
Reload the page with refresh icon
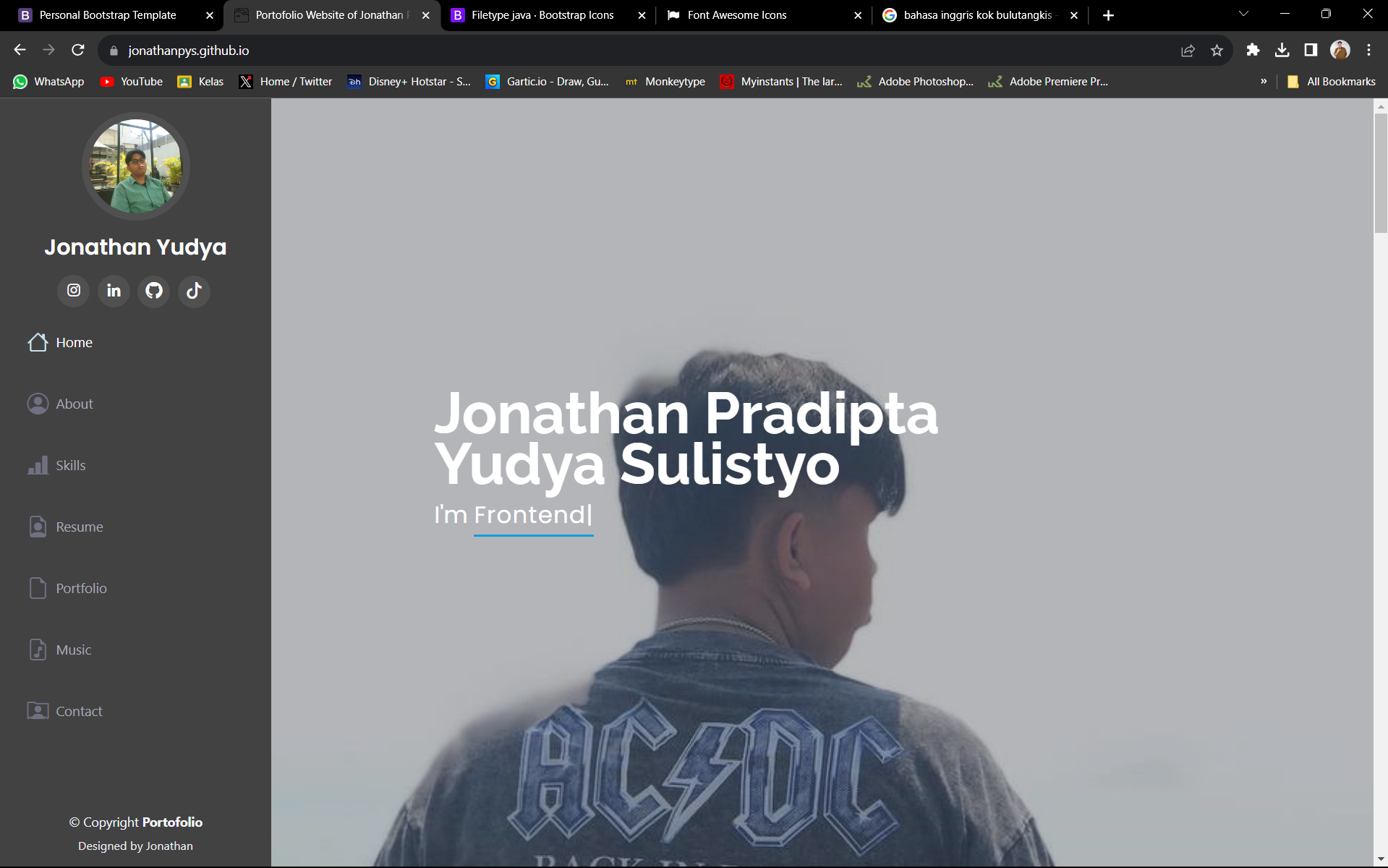(x=78, y=50)
